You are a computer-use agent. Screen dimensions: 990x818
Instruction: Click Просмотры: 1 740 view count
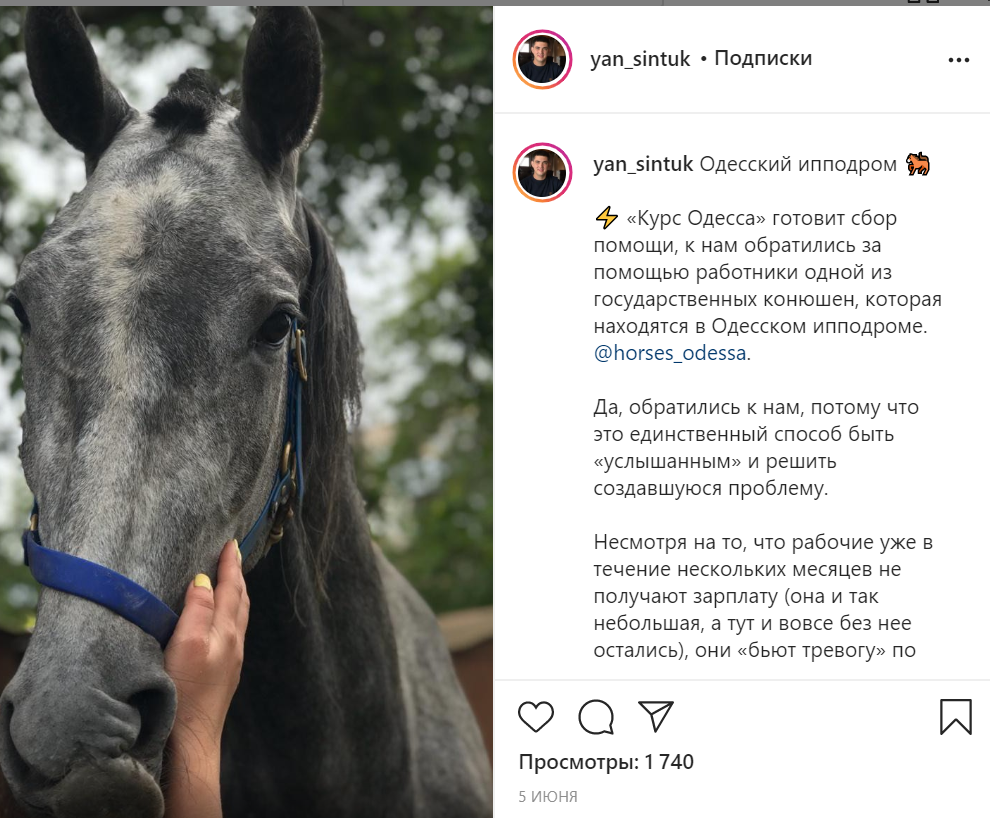[x=606, y=762]
